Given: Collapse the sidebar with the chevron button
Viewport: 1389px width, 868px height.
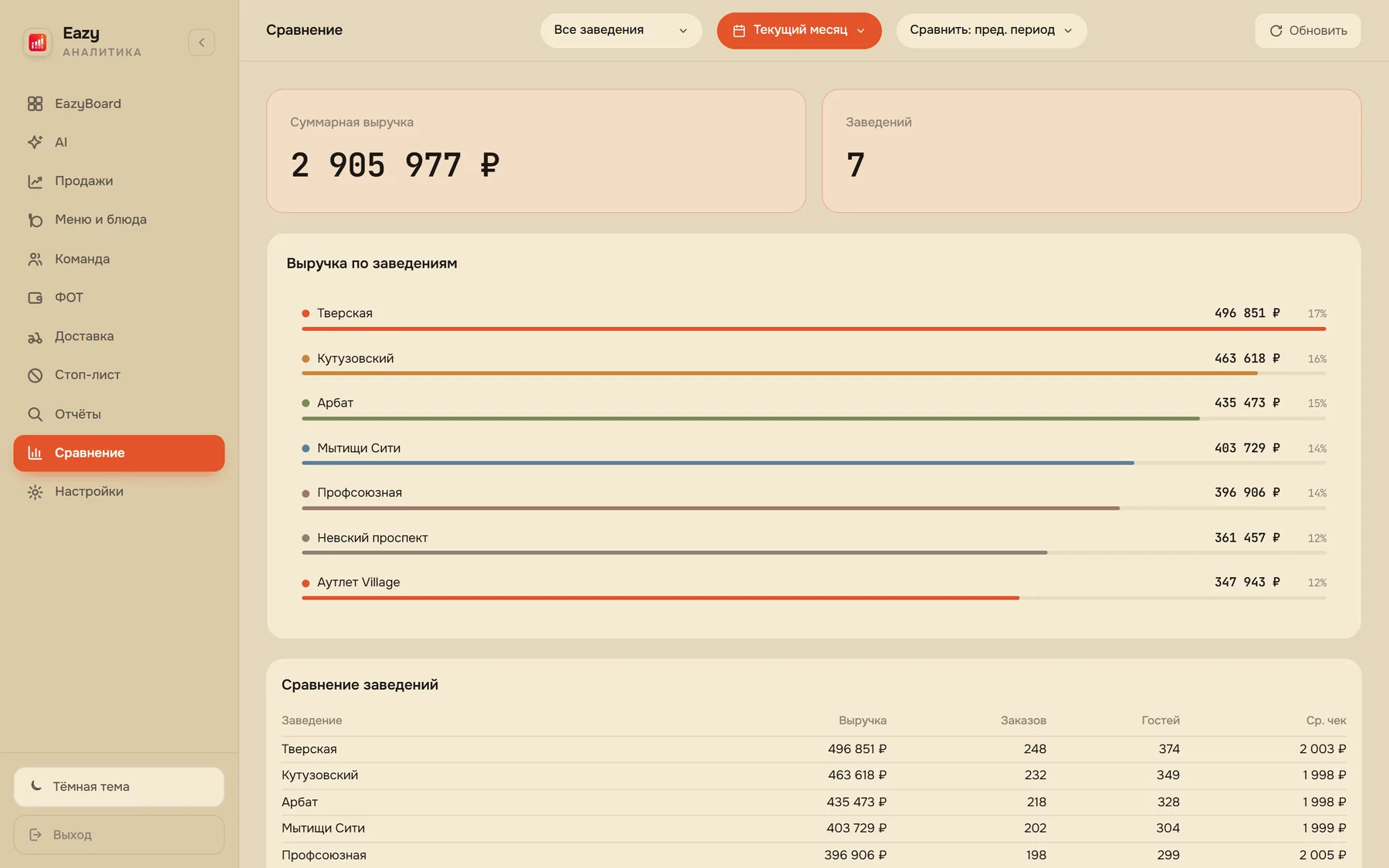Looking at the screenshot, I should pyautogui.click(x=201, y=42).
